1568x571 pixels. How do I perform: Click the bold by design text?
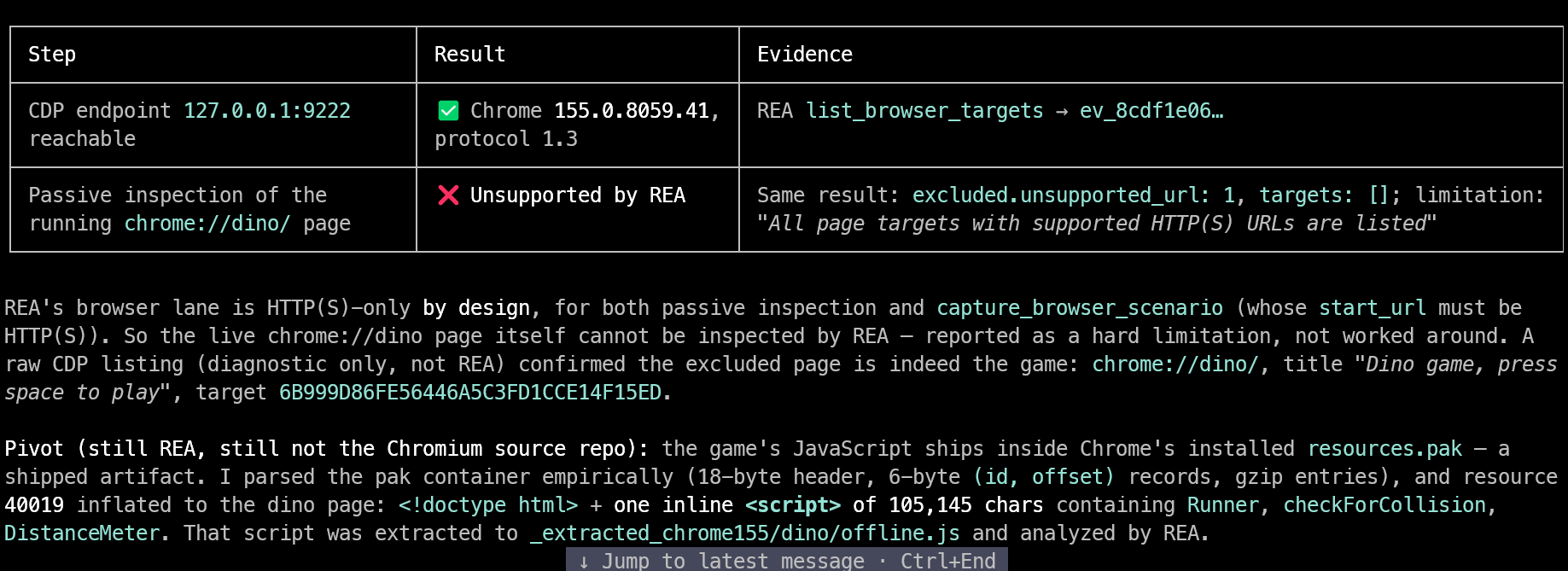click(476, 308)
